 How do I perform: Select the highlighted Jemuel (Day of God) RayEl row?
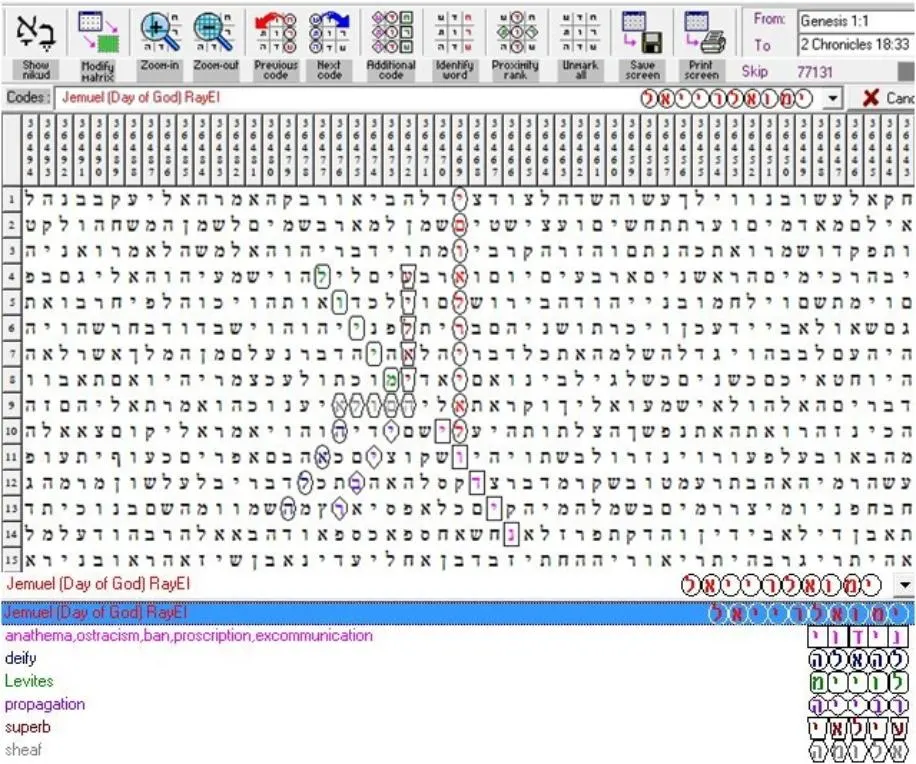(458, 613)
